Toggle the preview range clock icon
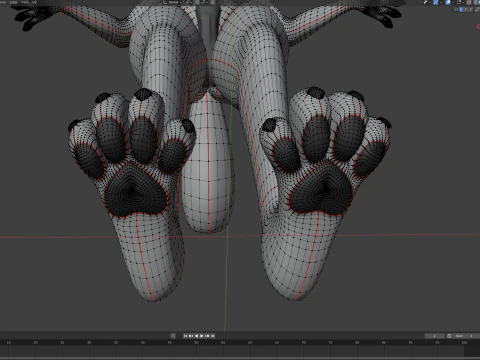The width and height of the screenshot is (480, 360). (x=449, y=336)
